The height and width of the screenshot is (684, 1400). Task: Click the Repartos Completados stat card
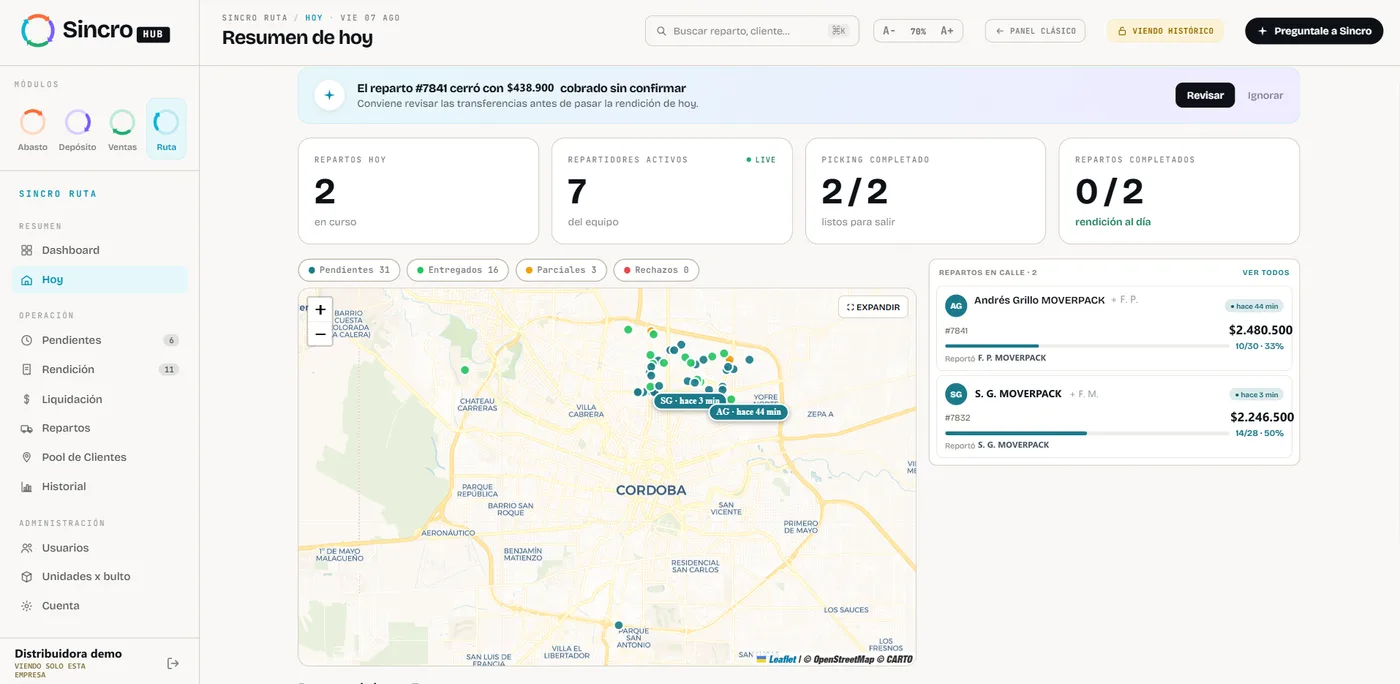pyautogui.click(x=1179, y=191)
